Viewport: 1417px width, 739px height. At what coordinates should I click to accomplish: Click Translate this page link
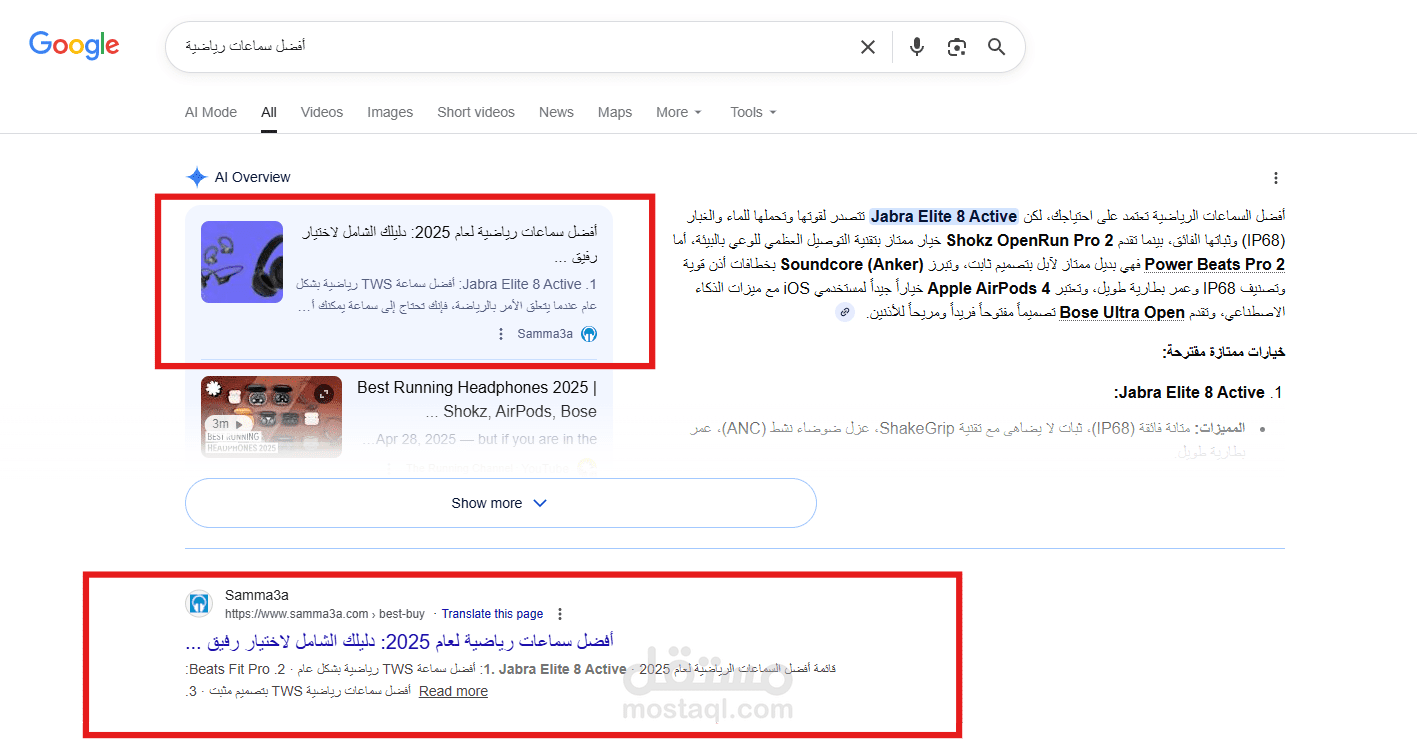point(493,614)
